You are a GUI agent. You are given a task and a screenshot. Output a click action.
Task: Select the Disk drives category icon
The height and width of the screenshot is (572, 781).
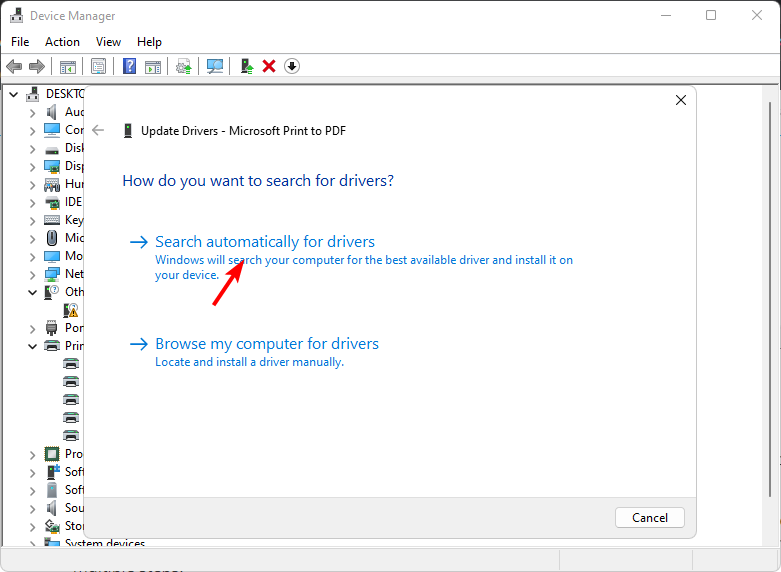click(x=52, y=149)
